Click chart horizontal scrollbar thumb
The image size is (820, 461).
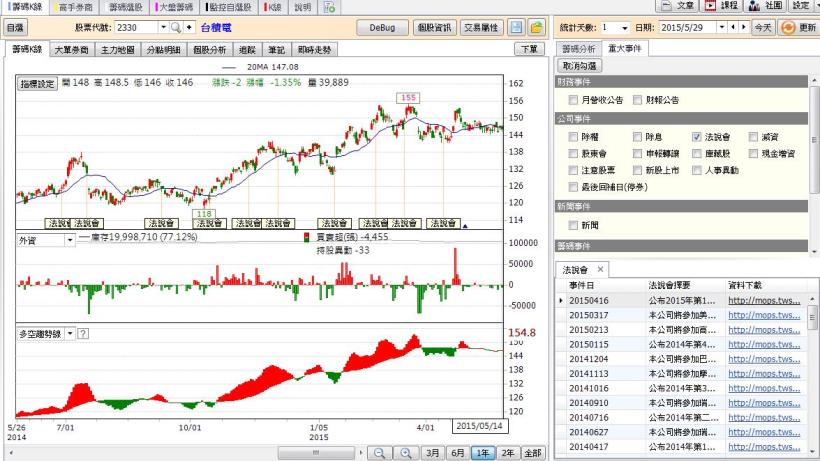pos(316,453)
